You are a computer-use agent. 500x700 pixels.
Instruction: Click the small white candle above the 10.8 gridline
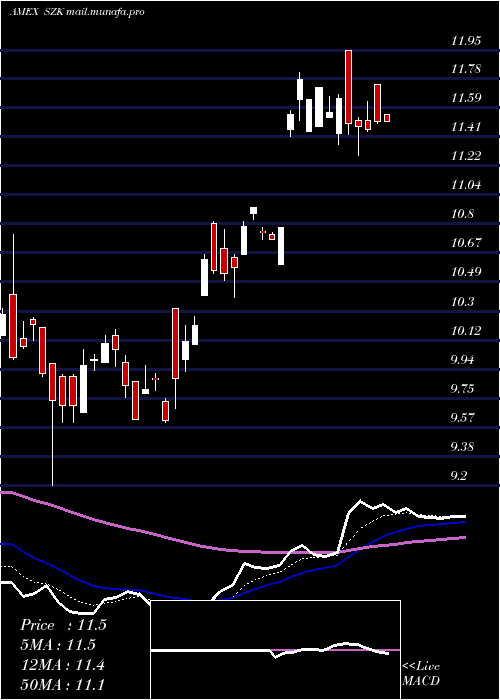(x=254, y=211)
